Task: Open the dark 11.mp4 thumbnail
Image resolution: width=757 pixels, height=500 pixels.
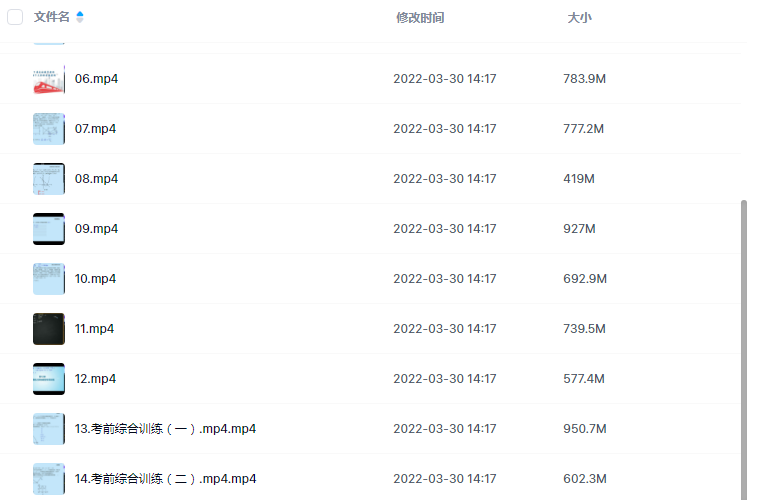Action: [49, 329]
